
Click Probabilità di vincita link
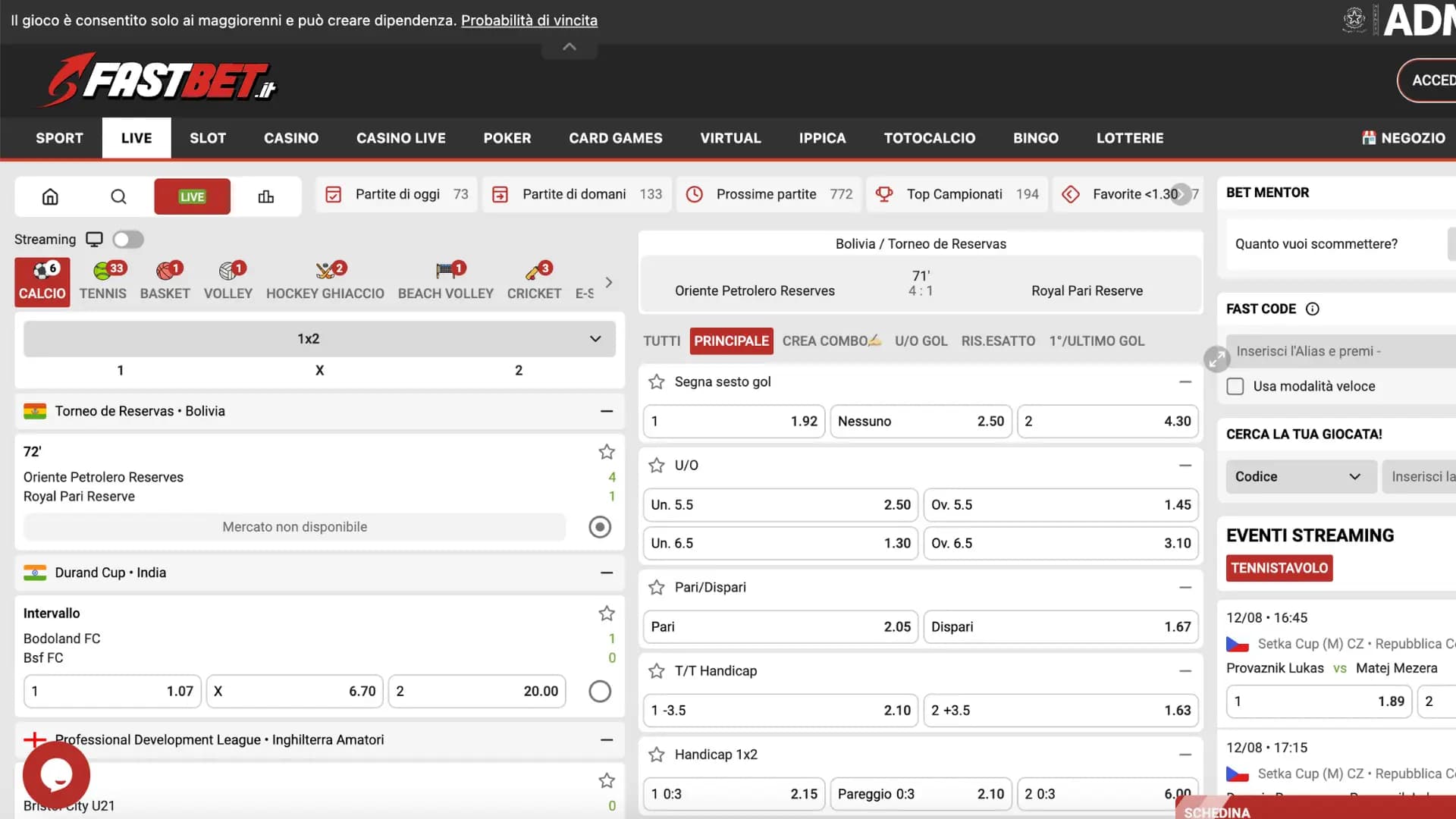tap(529, 20)
